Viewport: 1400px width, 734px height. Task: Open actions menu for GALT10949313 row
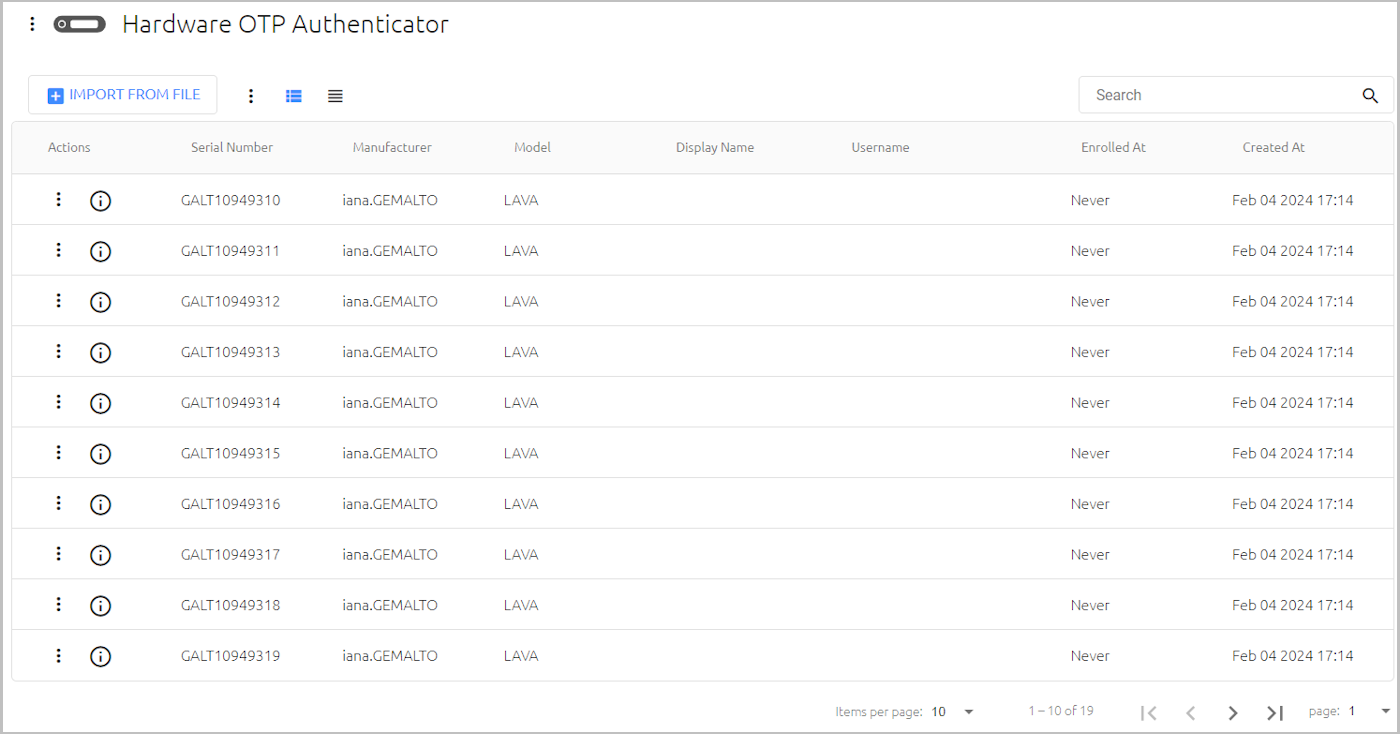coord(58,351)
